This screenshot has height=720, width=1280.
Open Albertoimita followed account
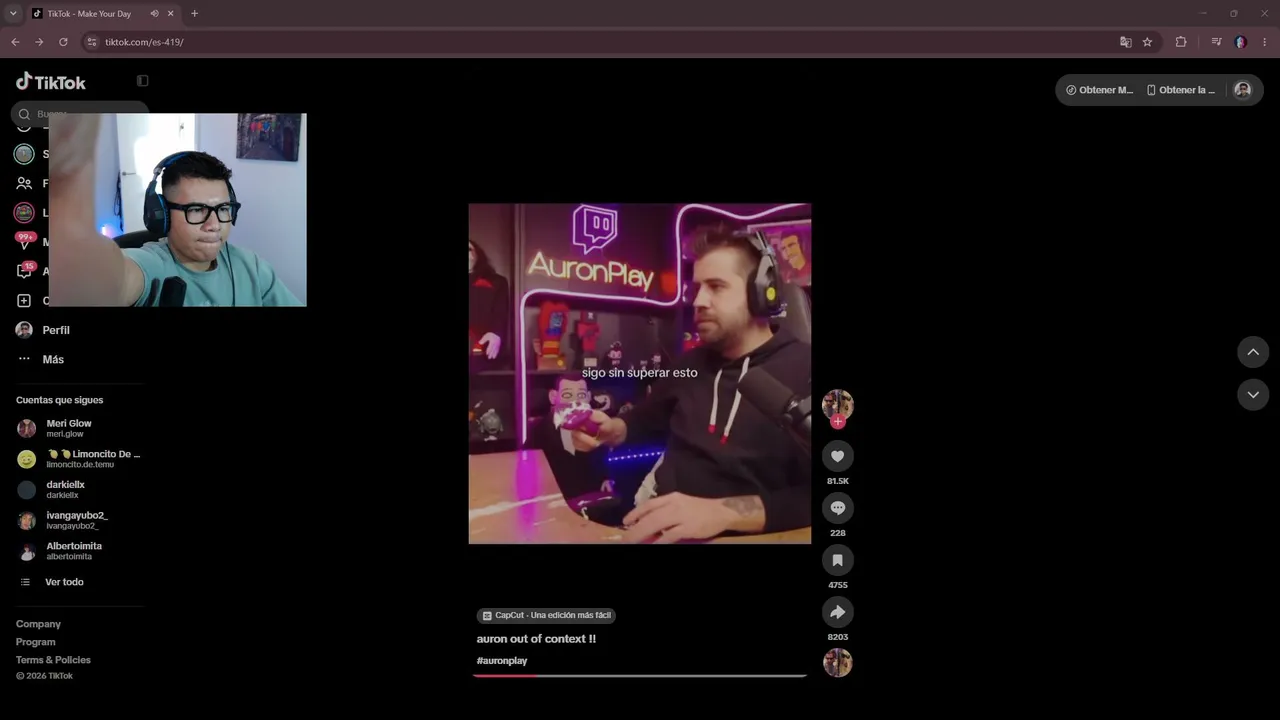click(80, 552)
